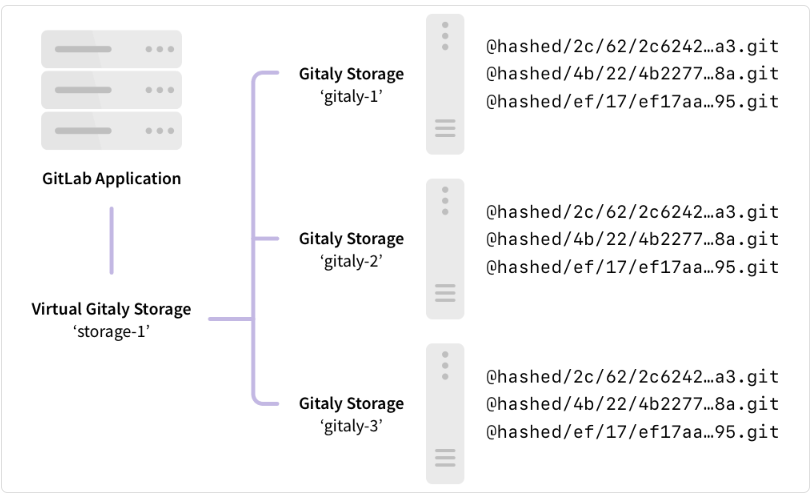Click the 2c6242…a3.git path under gitaly-1
This screenshot has width=812, height=494.
pyautogui.click(x=631, y=46)
